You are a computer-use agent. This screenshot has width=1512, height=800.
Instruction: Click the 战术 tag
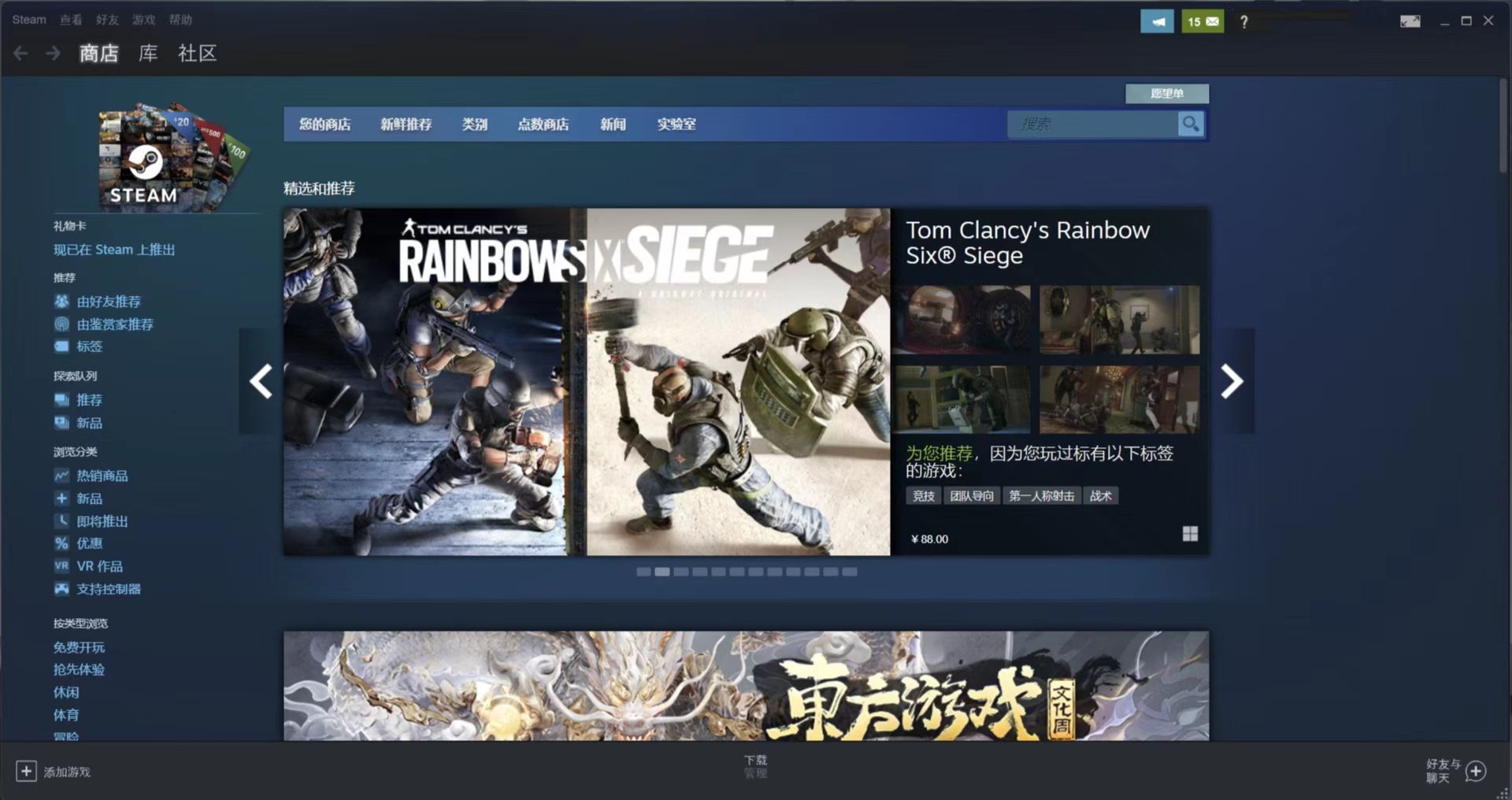click(1100, 495)
